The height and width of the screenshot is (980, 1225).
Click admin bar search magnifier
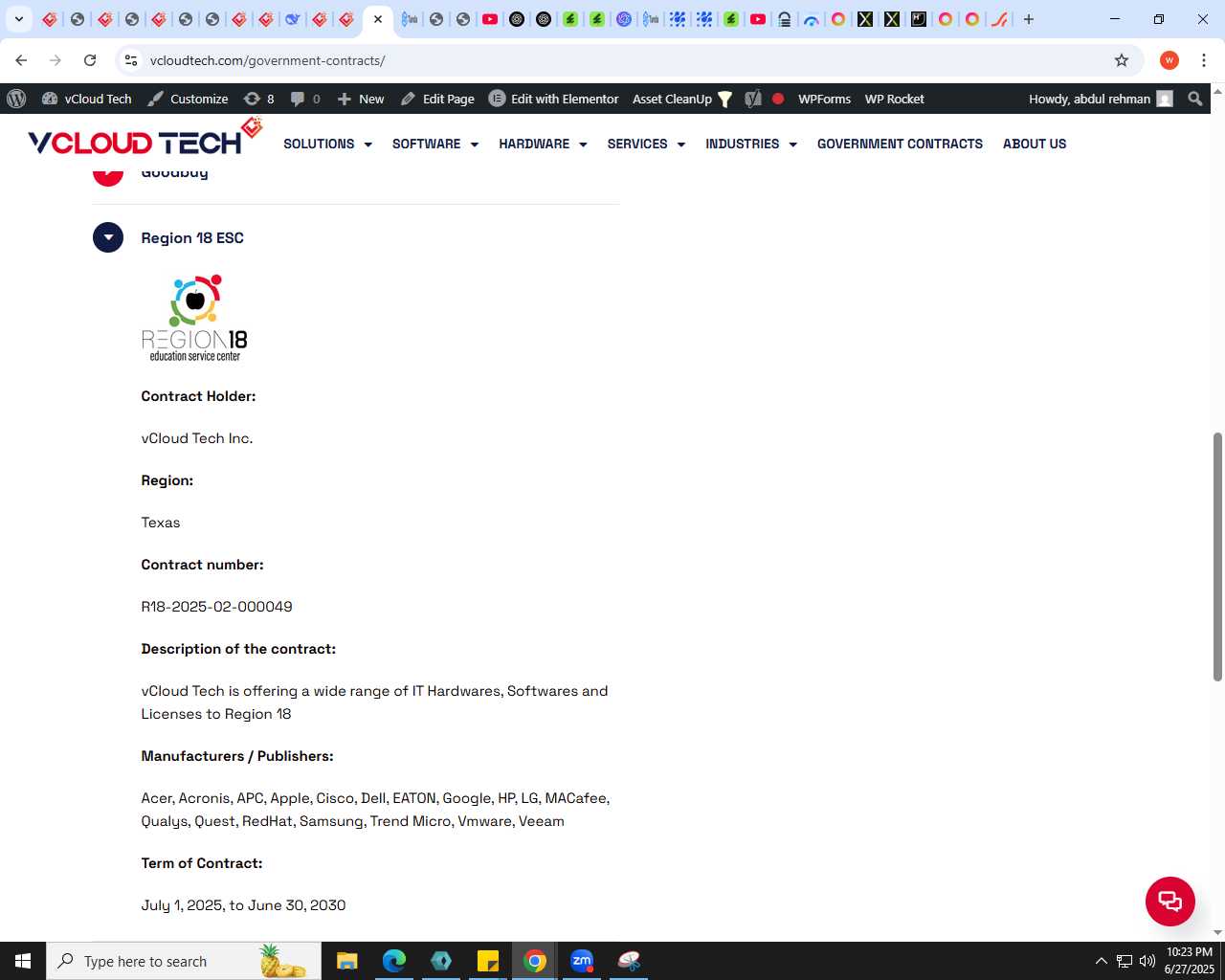tap(1194, 99)
